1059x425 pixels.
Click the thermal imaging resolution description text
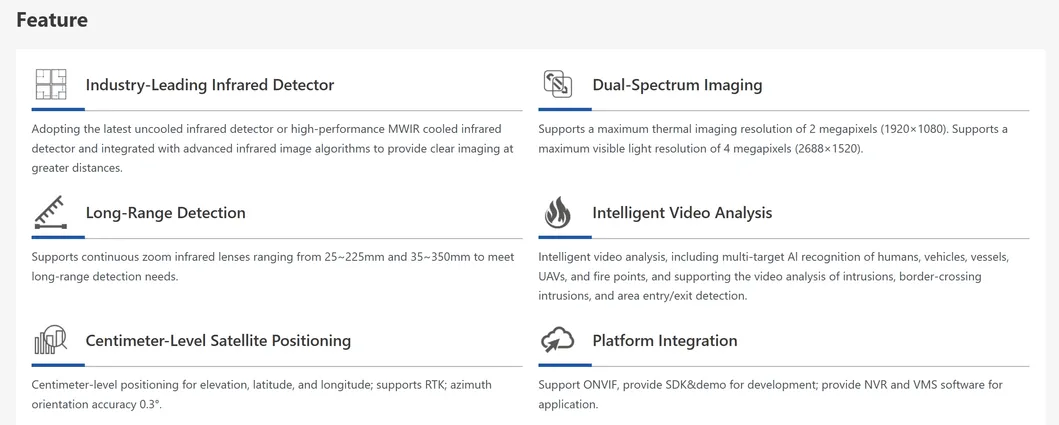pyautogui.click(x=773, y=139)
